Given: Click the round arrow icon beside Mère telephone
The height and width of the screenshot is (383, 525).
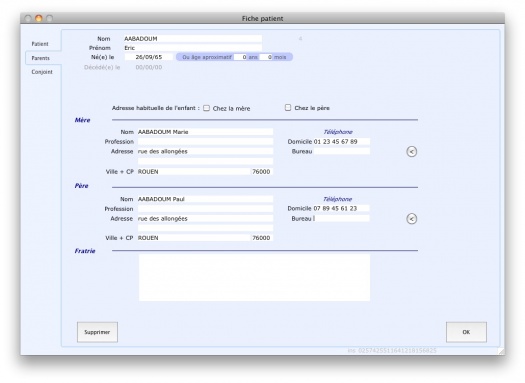Looking at the screenshot, I should click(411, 152).
